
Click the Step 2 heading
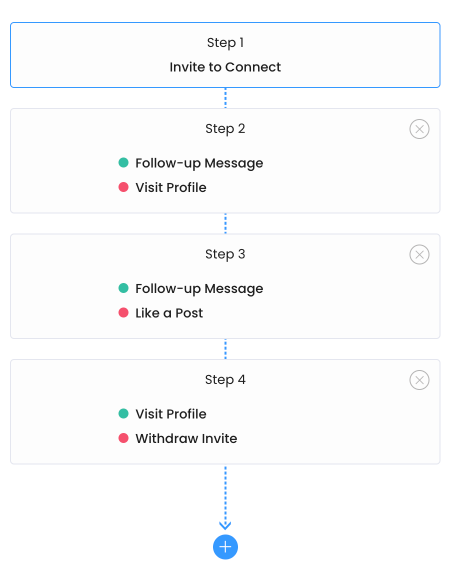225,129
